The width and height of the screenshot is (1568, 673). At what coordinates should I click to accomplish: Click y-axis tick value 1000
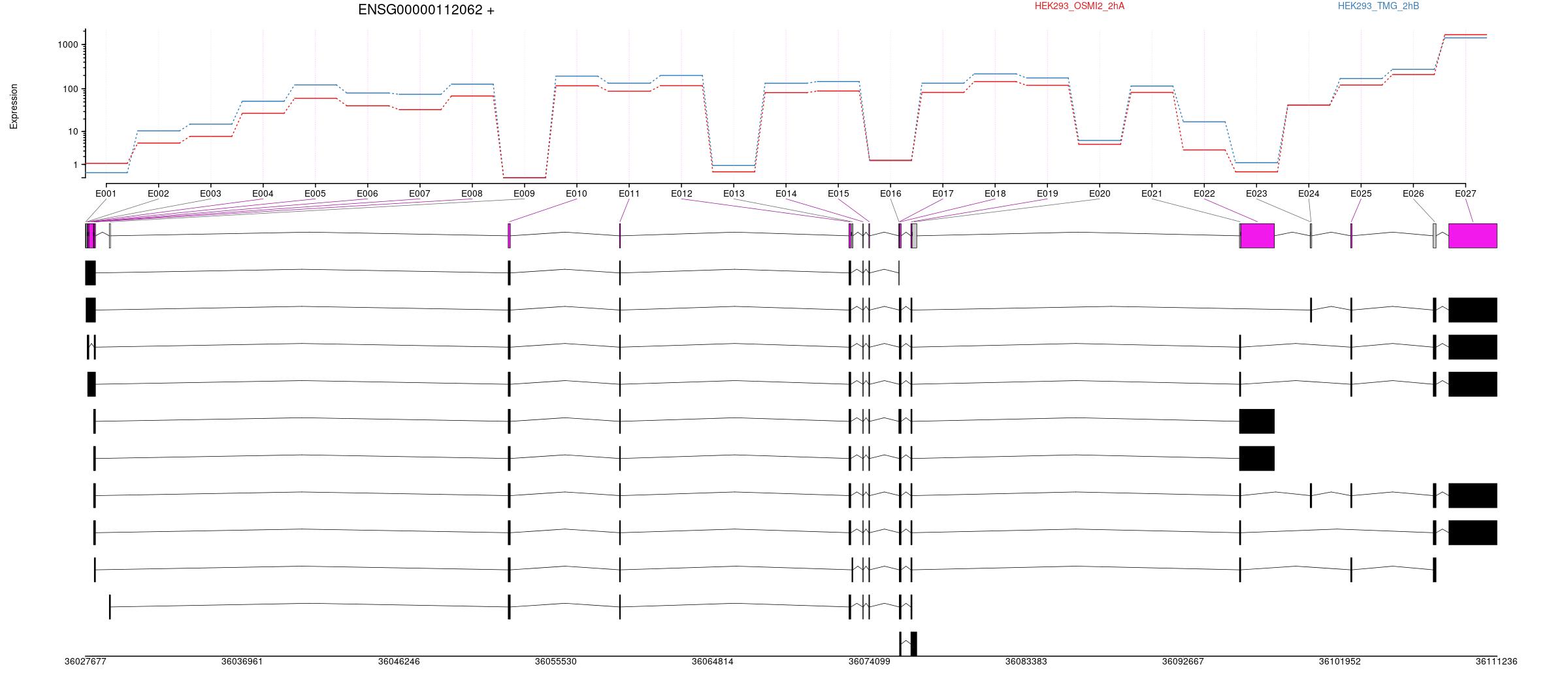(68, 44)
